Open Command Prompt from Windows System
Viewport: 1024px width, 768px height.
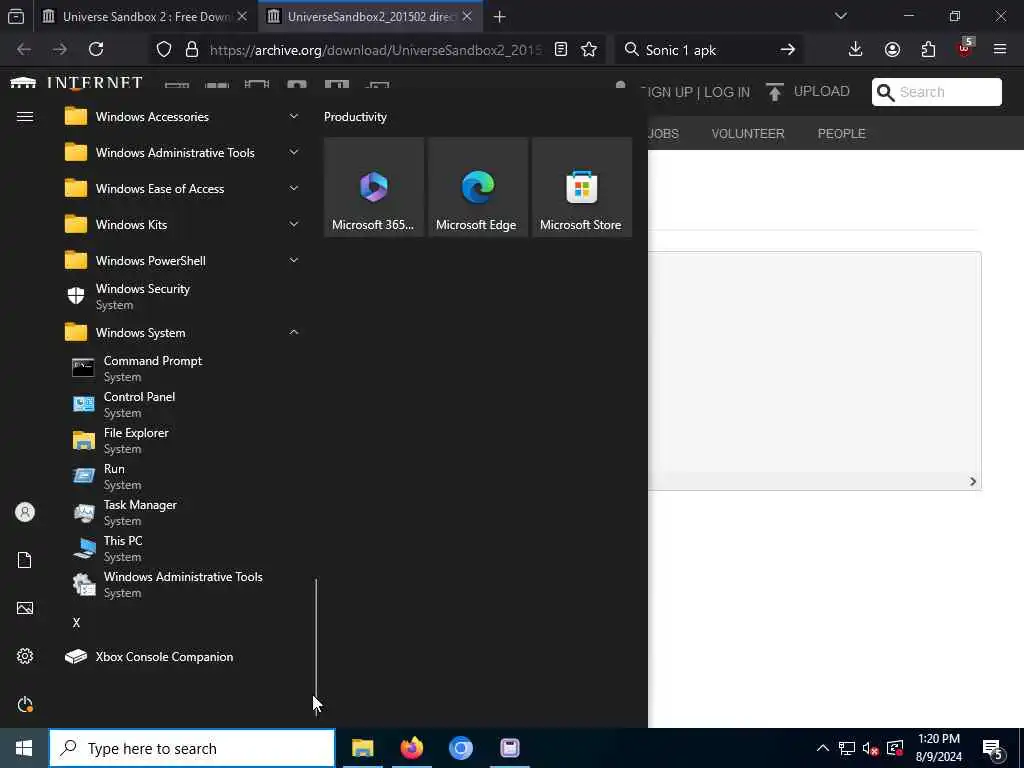tap(183, 368)
